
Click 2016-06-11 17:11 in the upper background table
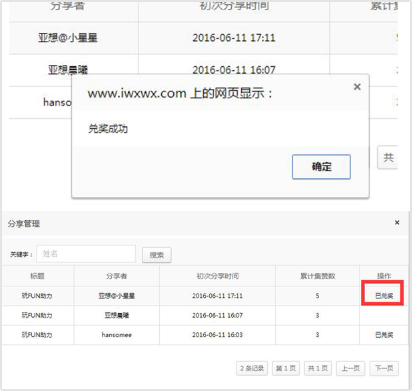tap(234, 38)
